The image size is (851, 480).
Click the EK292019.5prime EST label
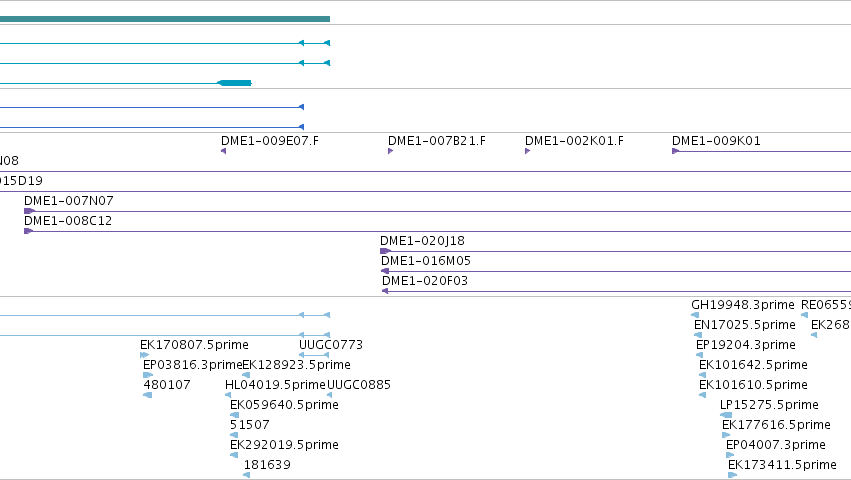(284, 445)
